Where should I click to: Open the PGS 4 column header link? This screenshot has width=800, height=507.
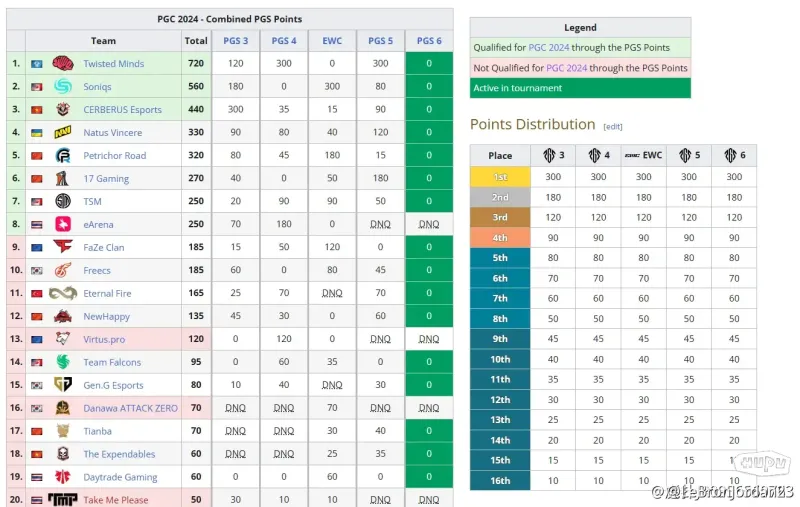point(284,41)
